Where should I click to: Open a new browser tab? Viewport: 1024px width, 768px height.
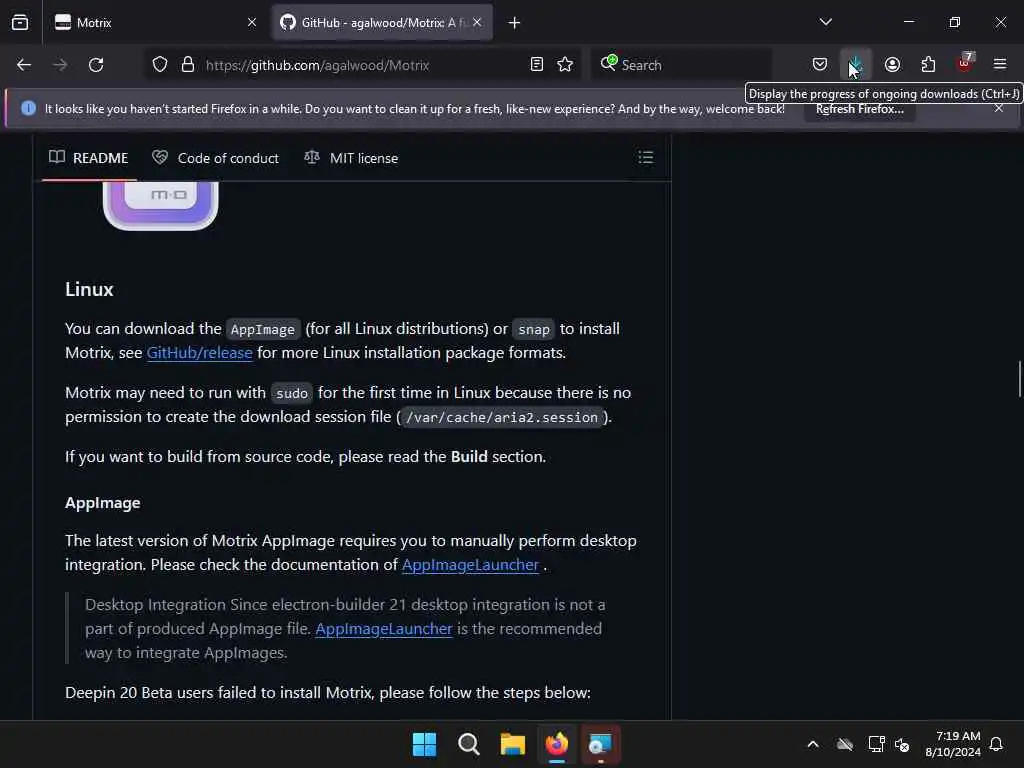pos(515,23)
